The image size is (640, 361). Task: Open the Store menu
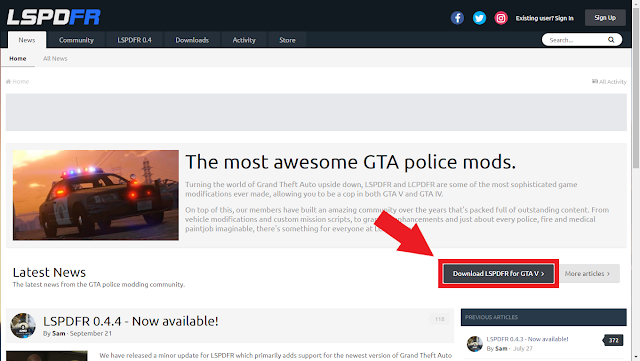coord(287,40)
